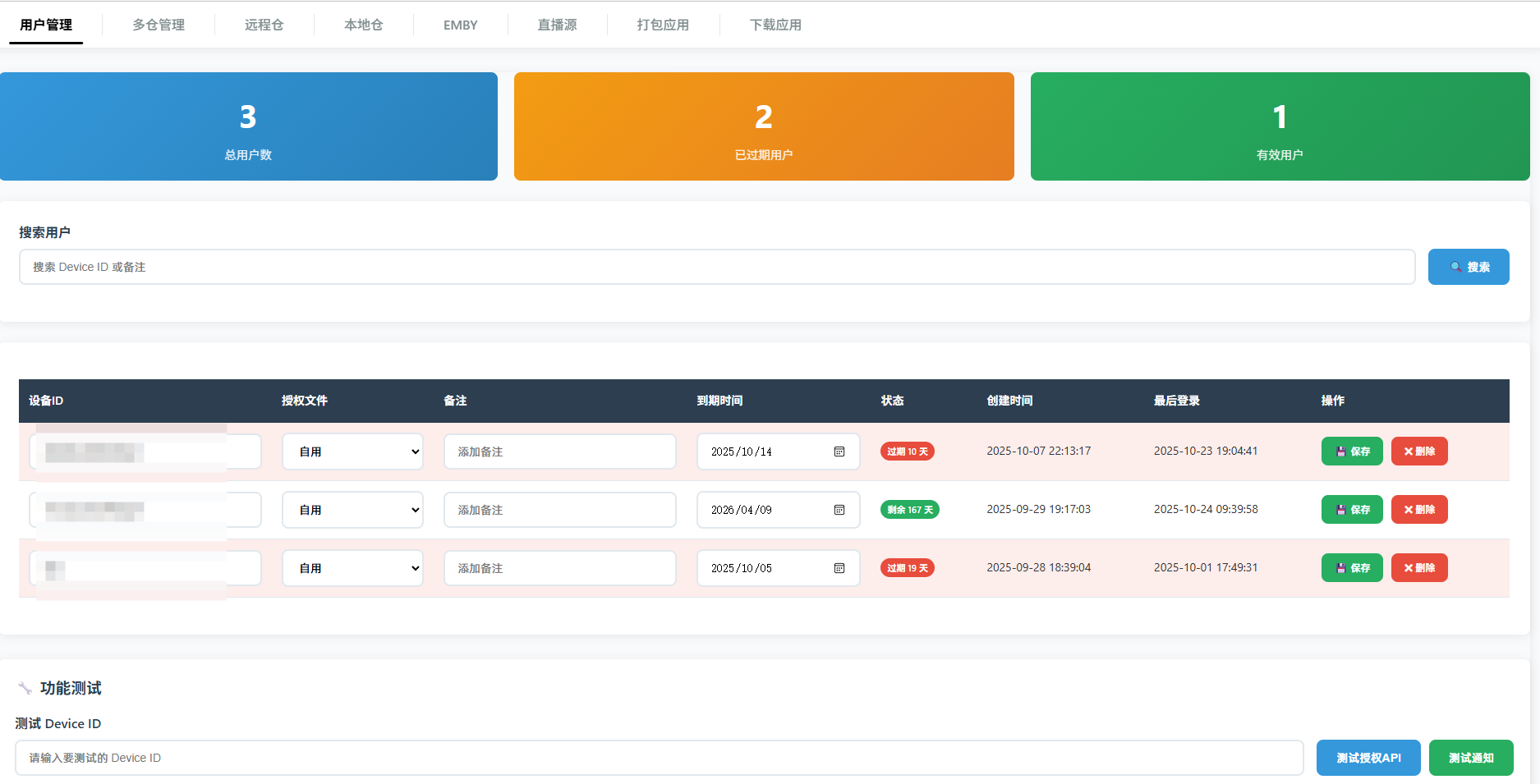Go to the 直播源 tab
Viewport: 1540px width, 784px height.
[x=557, y=25]
